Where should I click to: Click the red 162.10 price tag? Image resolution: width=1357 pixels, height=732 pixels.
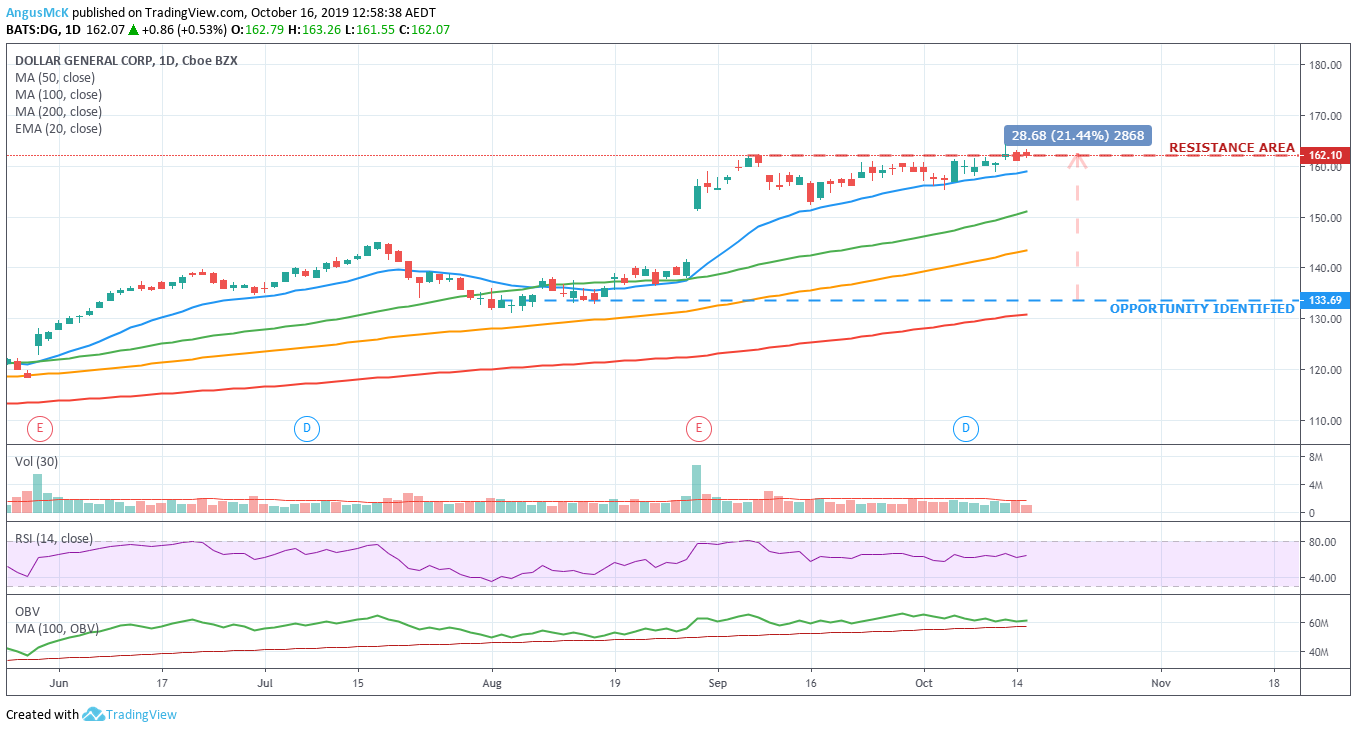tap(1325, 155)
